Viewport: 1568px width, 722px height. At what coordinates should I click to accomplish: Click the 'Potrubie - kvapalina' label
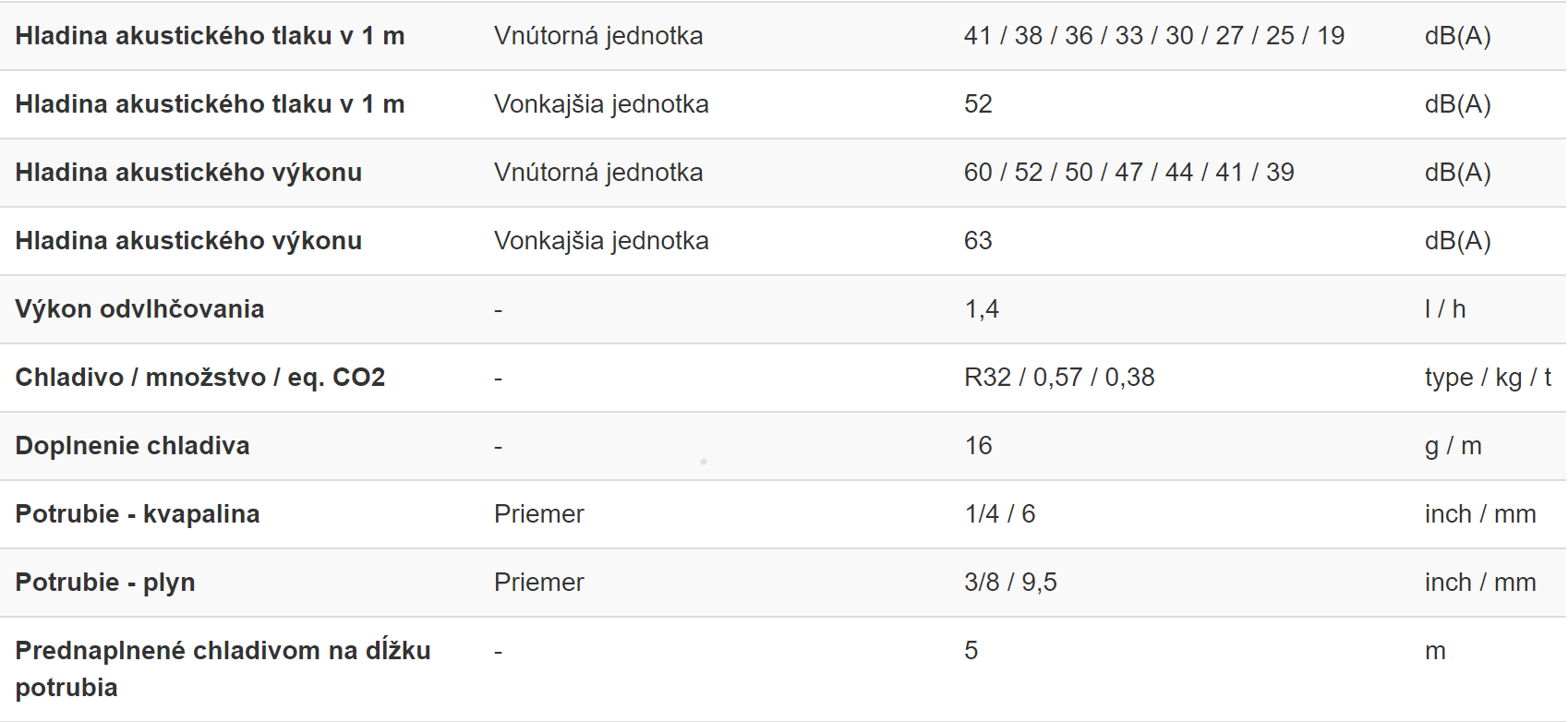tap(138, 514)
